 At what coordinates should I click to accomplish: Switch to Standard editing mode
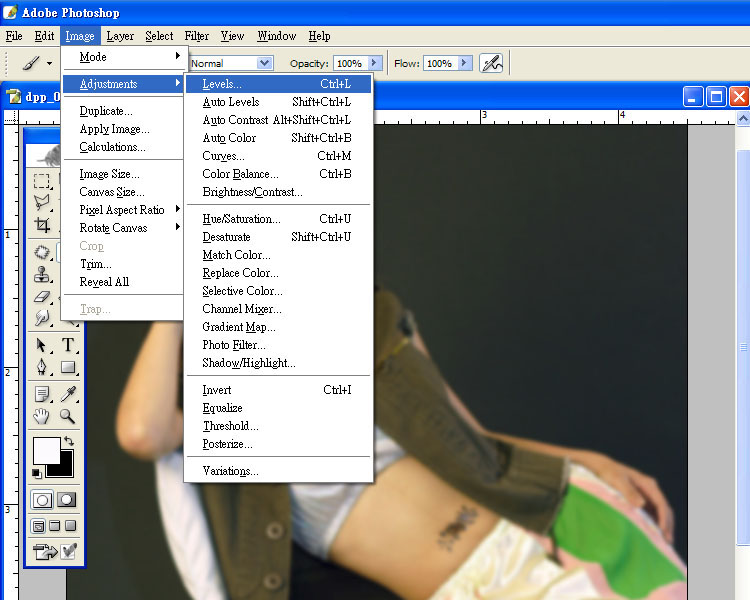pyautogui.click(x=42, y=499)
